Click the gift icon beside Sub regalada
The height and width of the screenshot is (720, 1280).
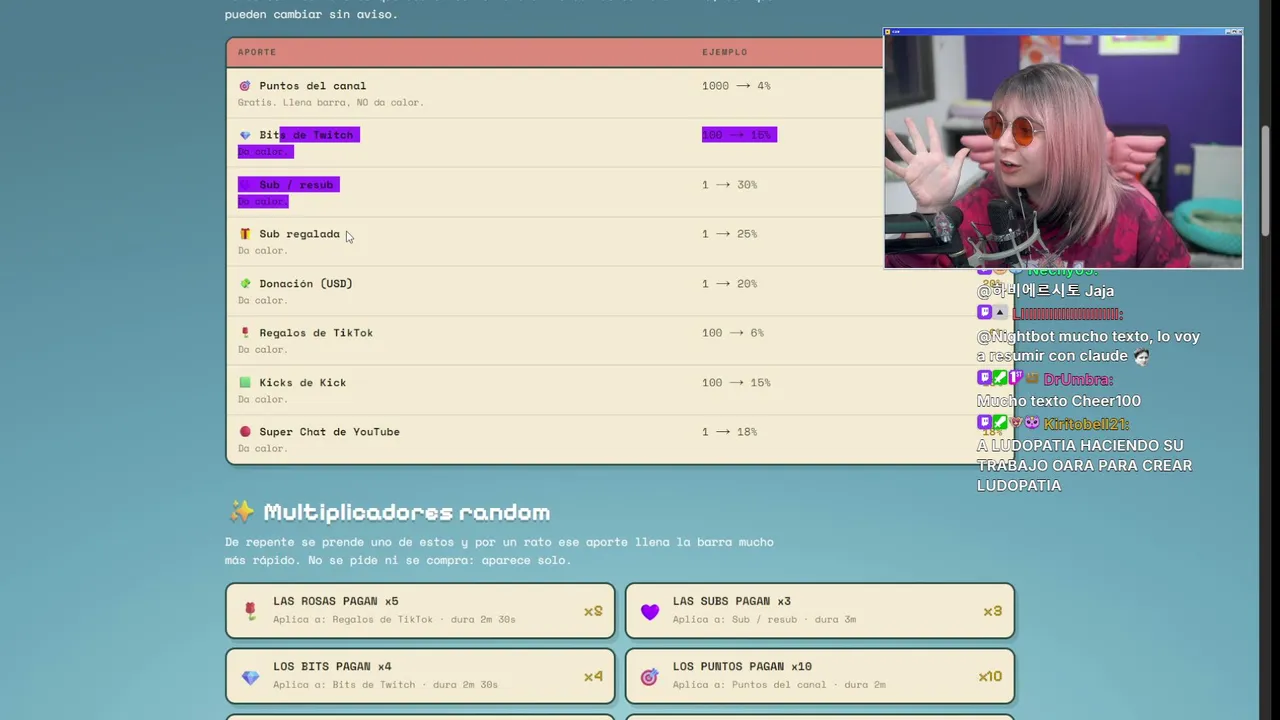[x=245, y=234]
